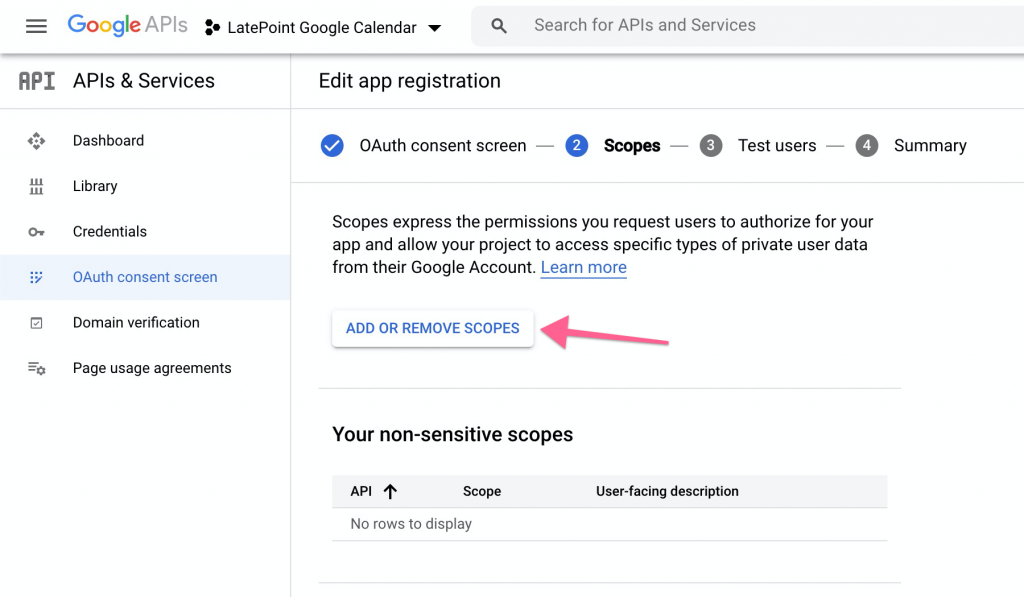
Task: Select the Test users step
Action: pyautogui.click(x=758, y=145)
